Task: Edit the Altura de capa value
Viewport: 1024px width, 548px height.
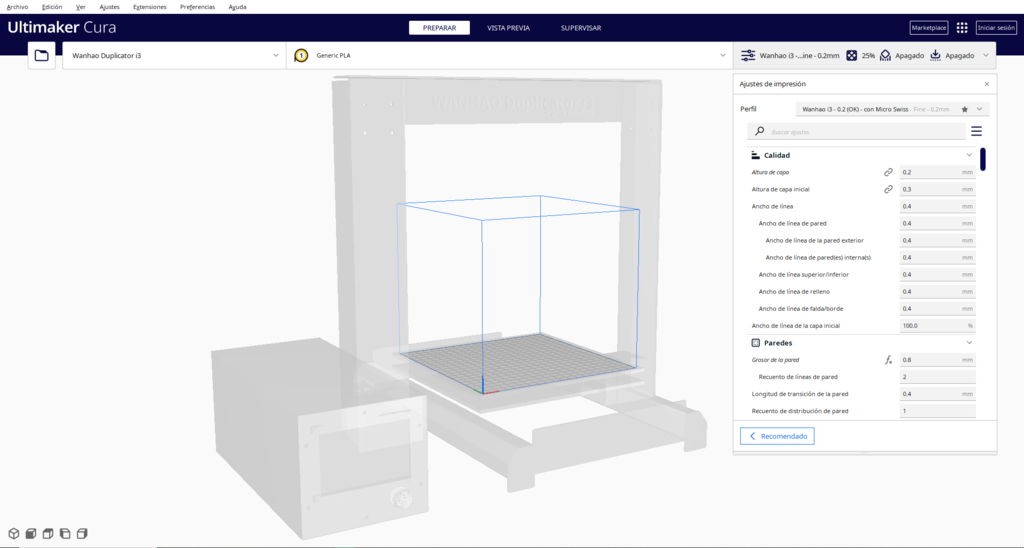Action: point(937,172)
